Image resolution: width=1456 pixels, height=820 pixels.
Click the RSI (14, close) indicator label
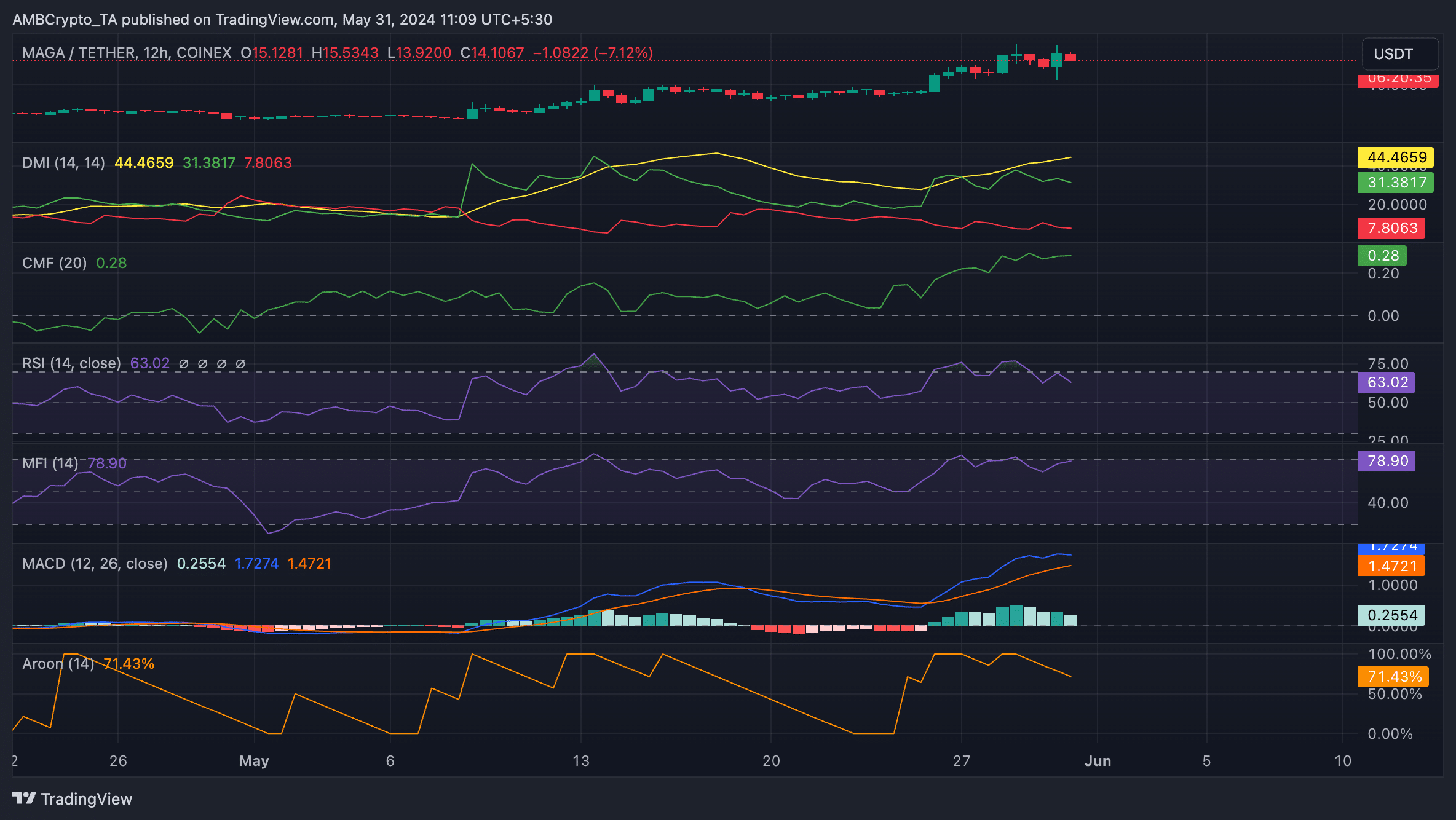click(x=71, y=363)
